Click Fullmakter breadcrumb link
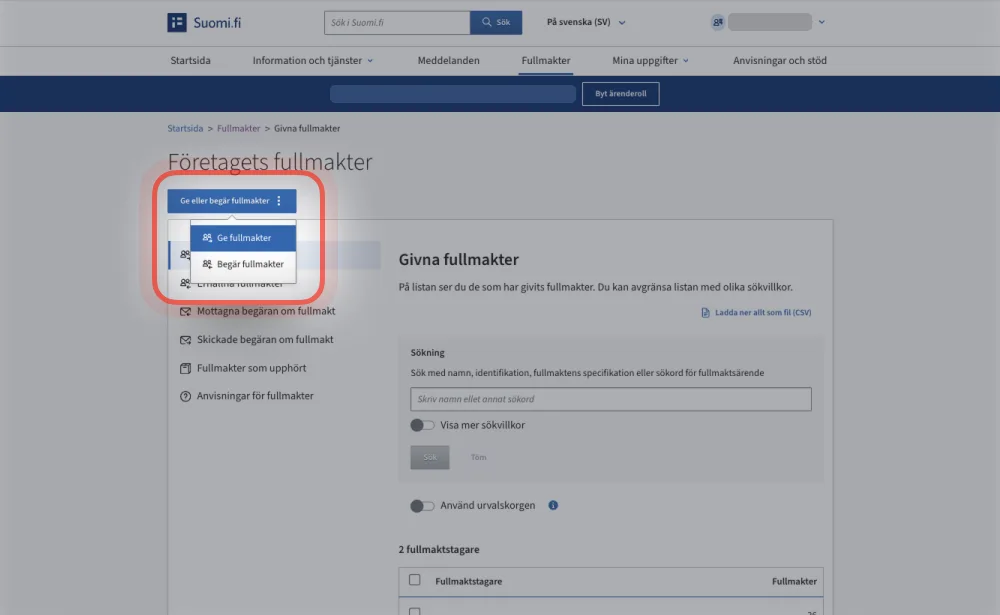The height and width of the screenshot is (615, 1000). coord(239,128)
